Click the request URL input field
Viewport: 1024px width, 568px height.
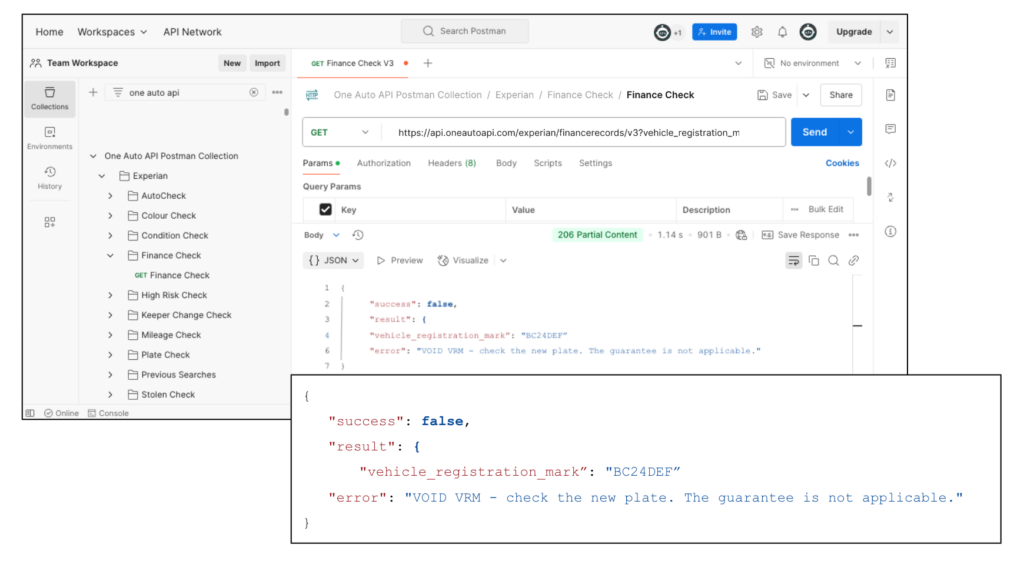[584, 133]
